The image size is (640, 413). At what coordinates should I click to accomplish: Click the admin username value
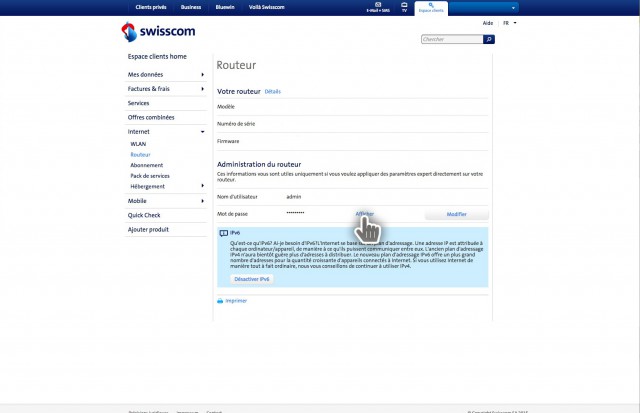(x=293, y=197)
